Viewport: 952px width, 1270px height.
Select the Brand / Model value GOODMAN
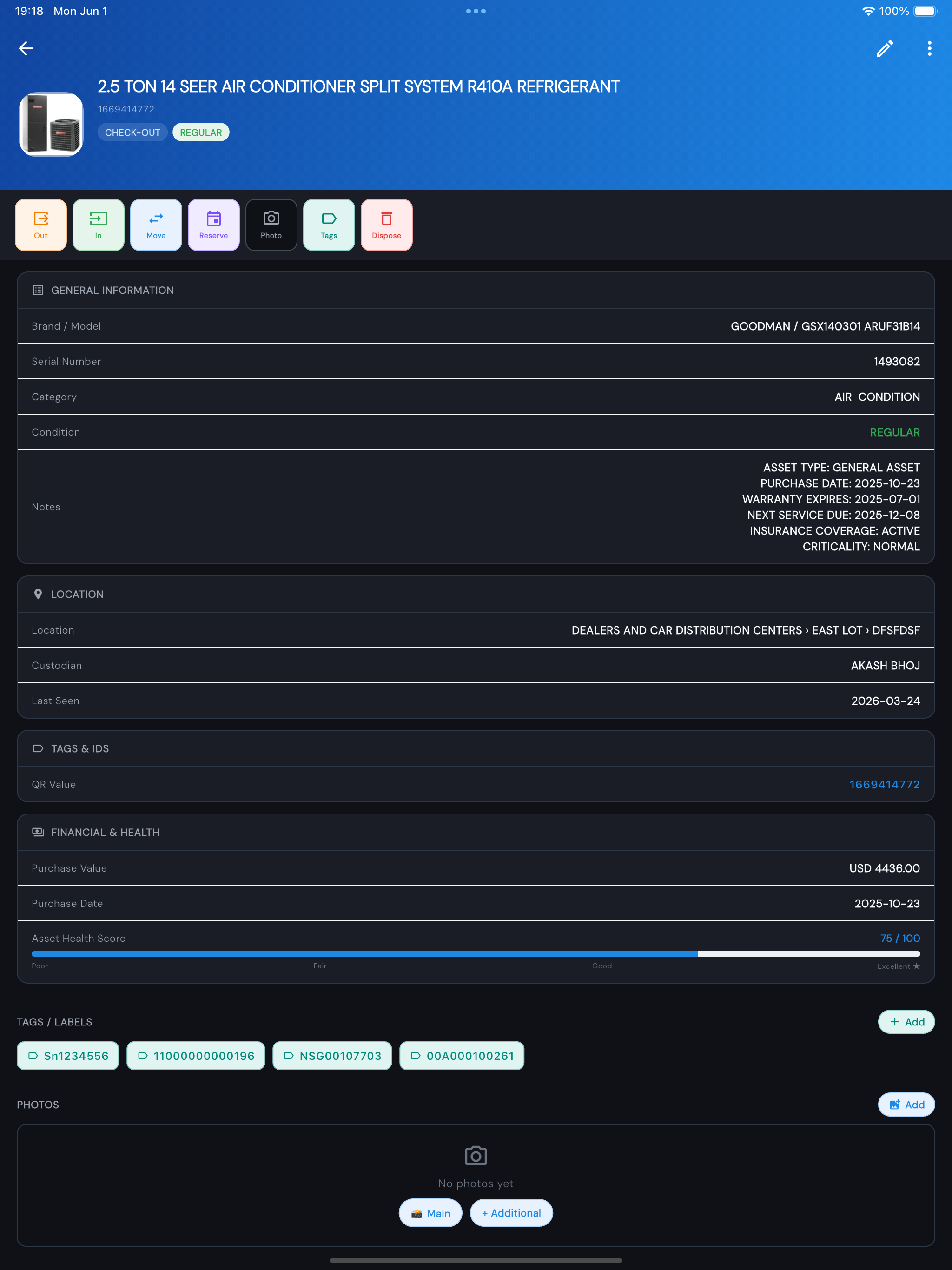825,326
